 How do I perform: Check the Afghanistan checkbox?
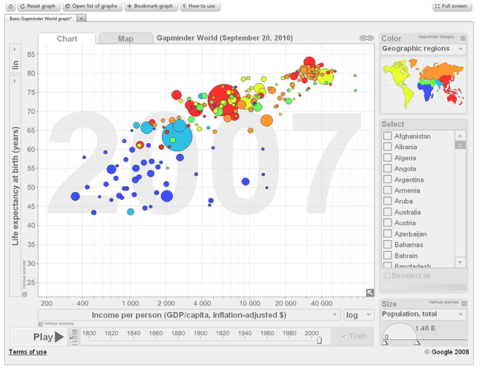click(387, 136)
